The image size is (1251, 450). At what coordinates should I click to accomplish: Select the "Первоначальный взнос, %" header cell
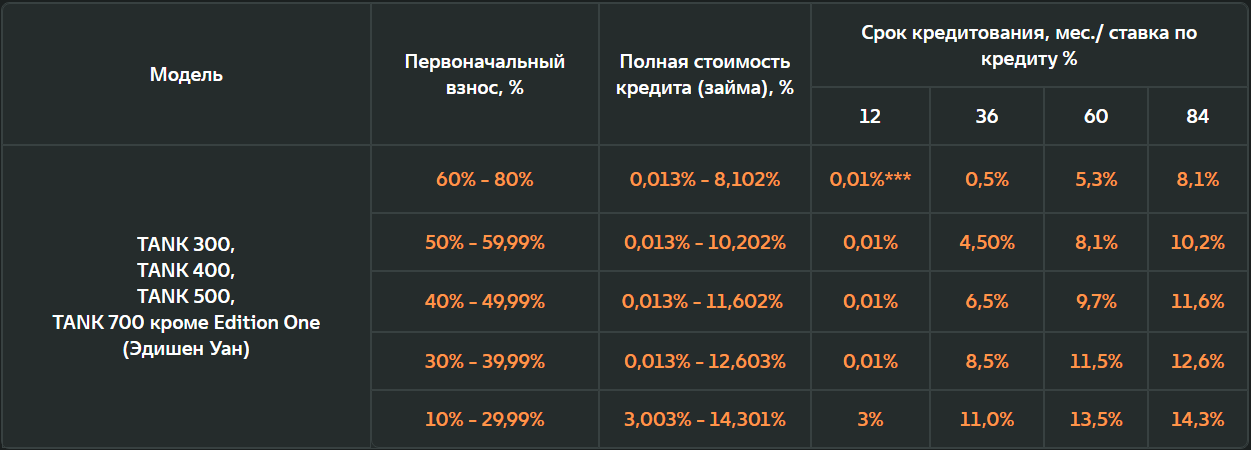[x=485, y=74]
